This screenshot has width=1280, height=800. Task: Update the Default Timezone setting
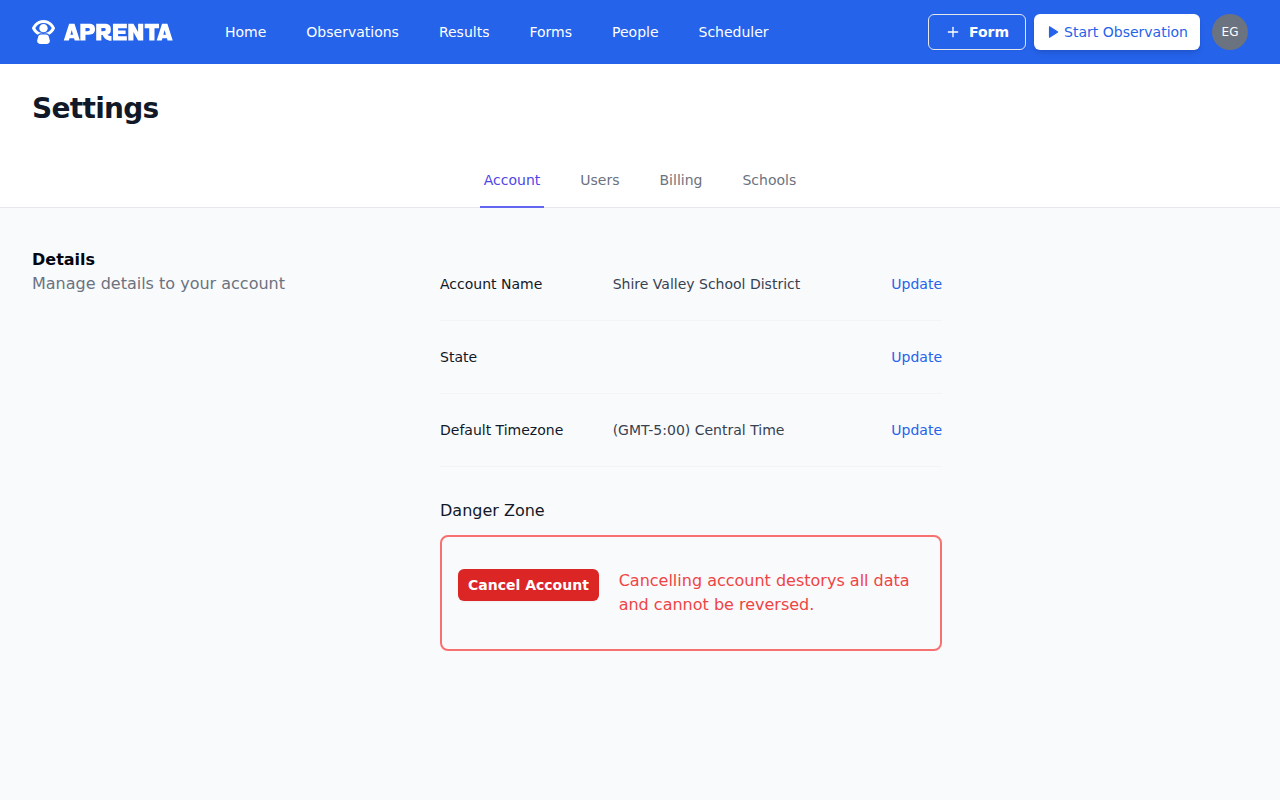pos(916,430)
